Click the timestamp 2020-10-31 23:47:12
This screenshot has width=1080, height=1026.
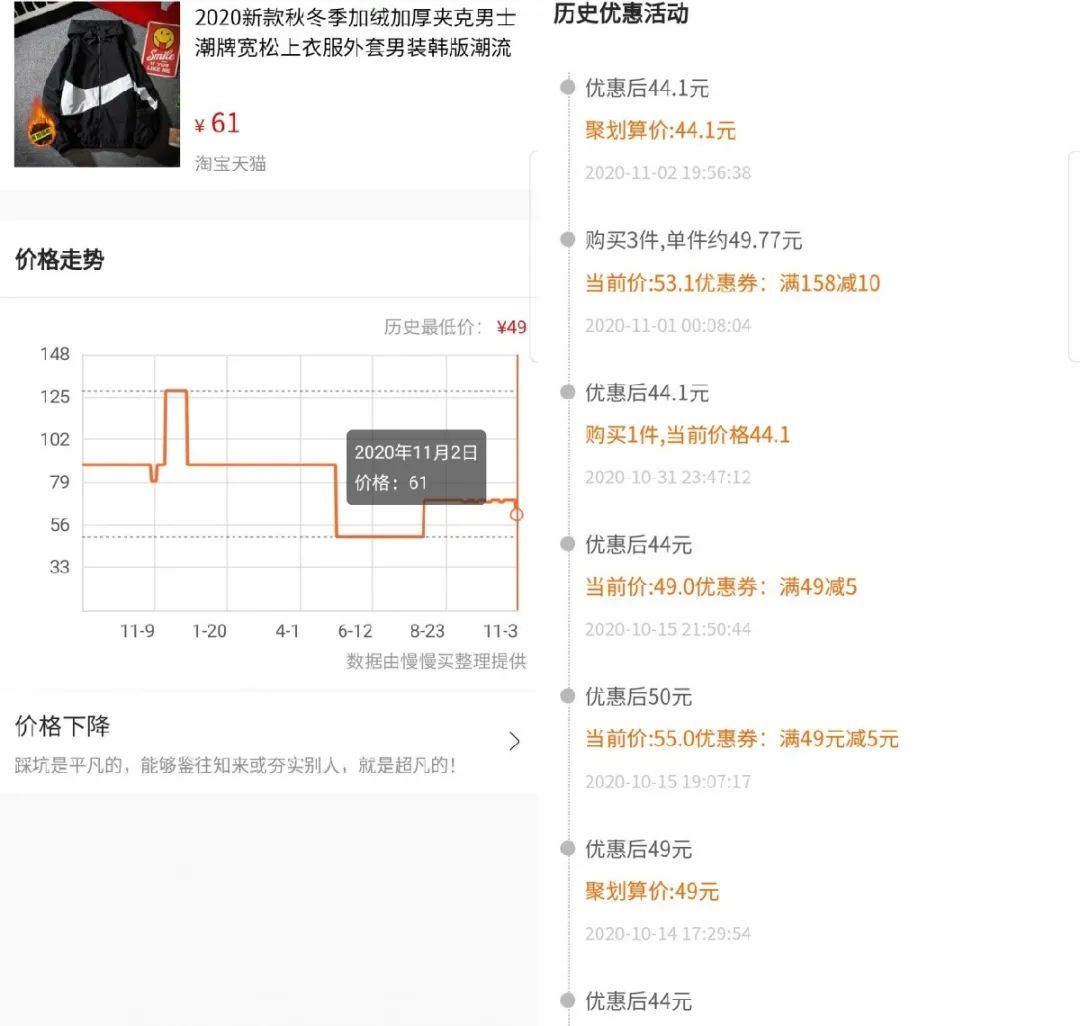668,477
